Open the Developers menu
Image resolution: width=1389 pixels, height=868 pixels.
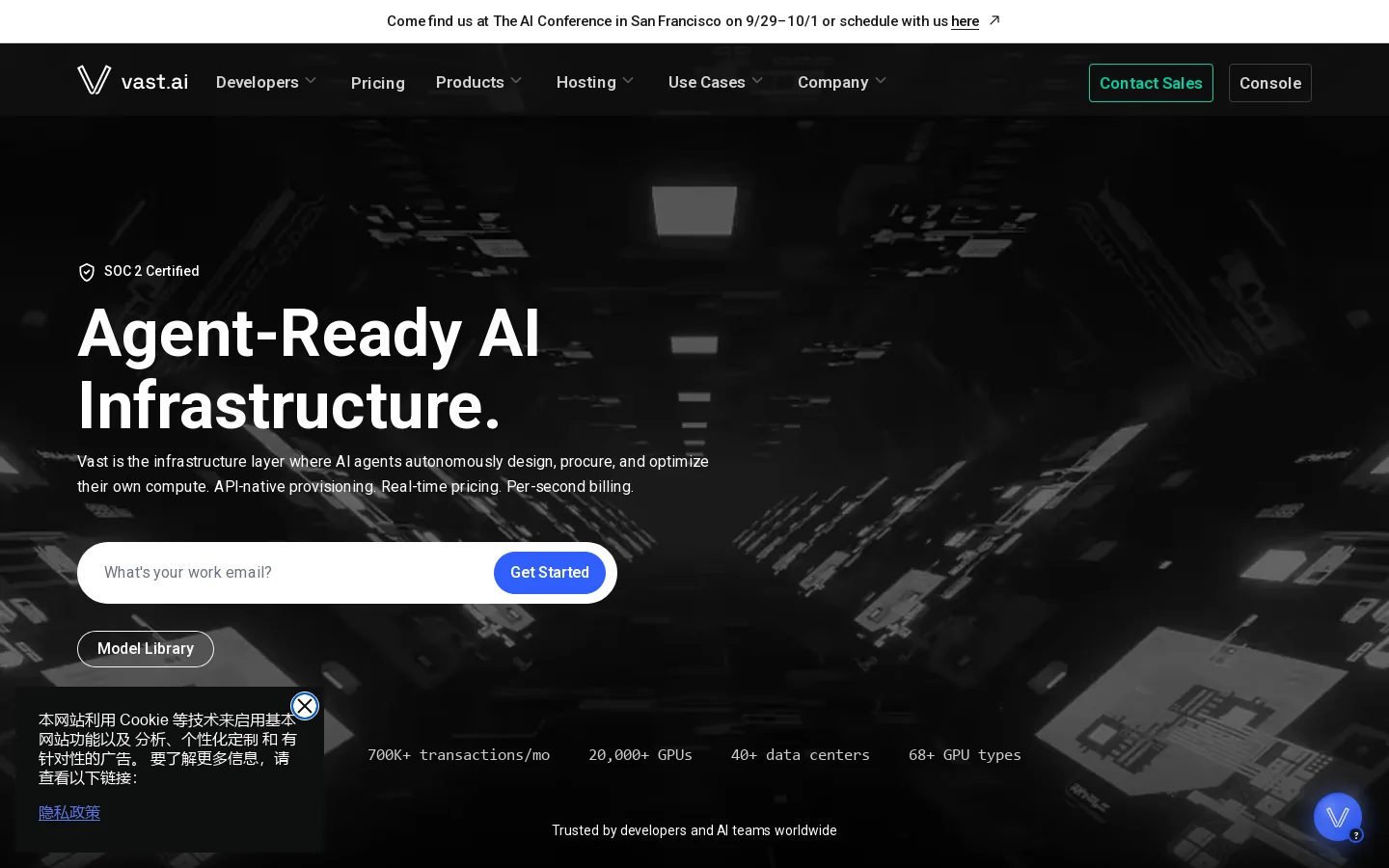pyautogui.click(x=258, y=82)
